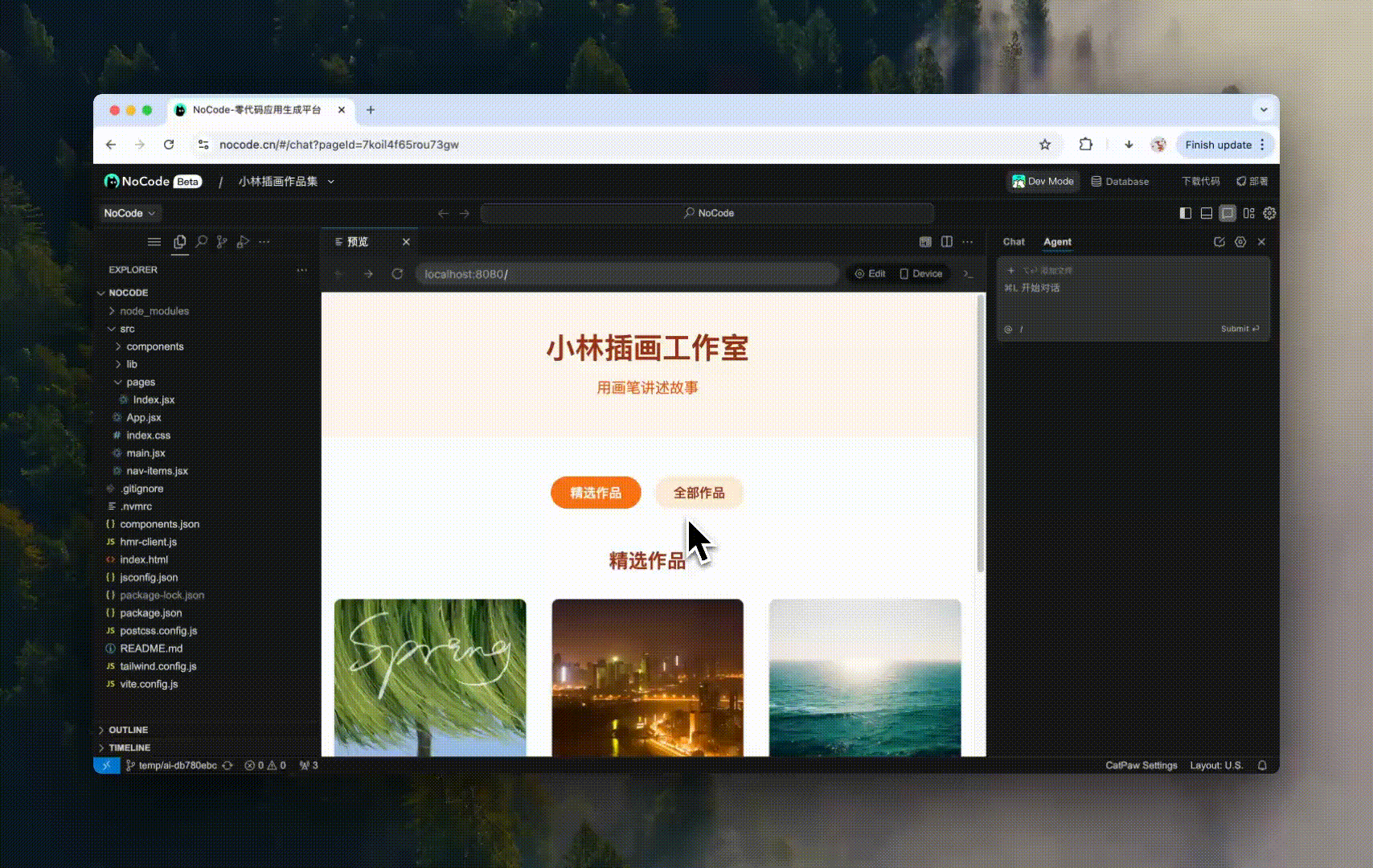1373x868 pixels.
Task: Toggle Dev Mode in the top bar
Action: (x=1043, y=182)
